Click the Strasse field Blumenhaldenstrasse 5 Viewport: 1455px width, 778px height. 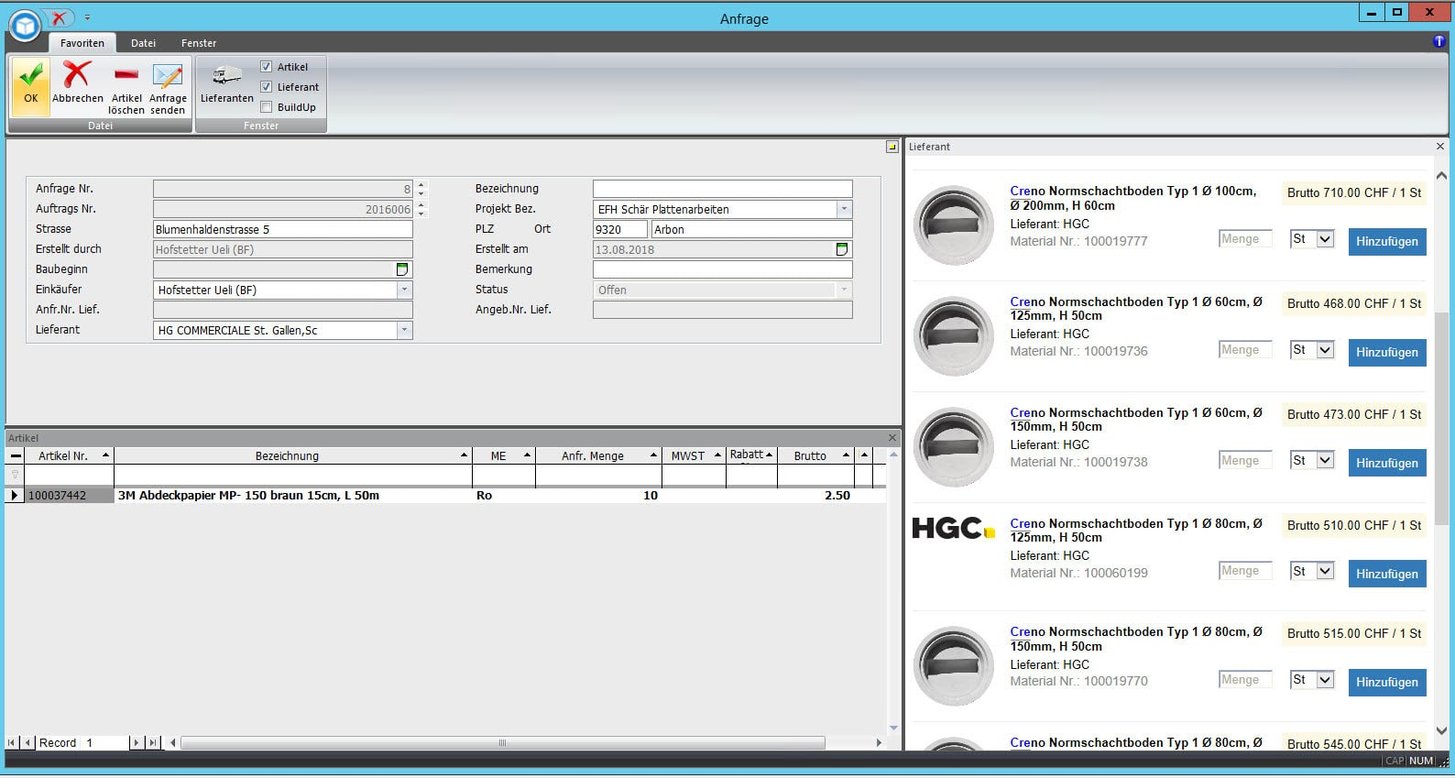tap(283, 230)
